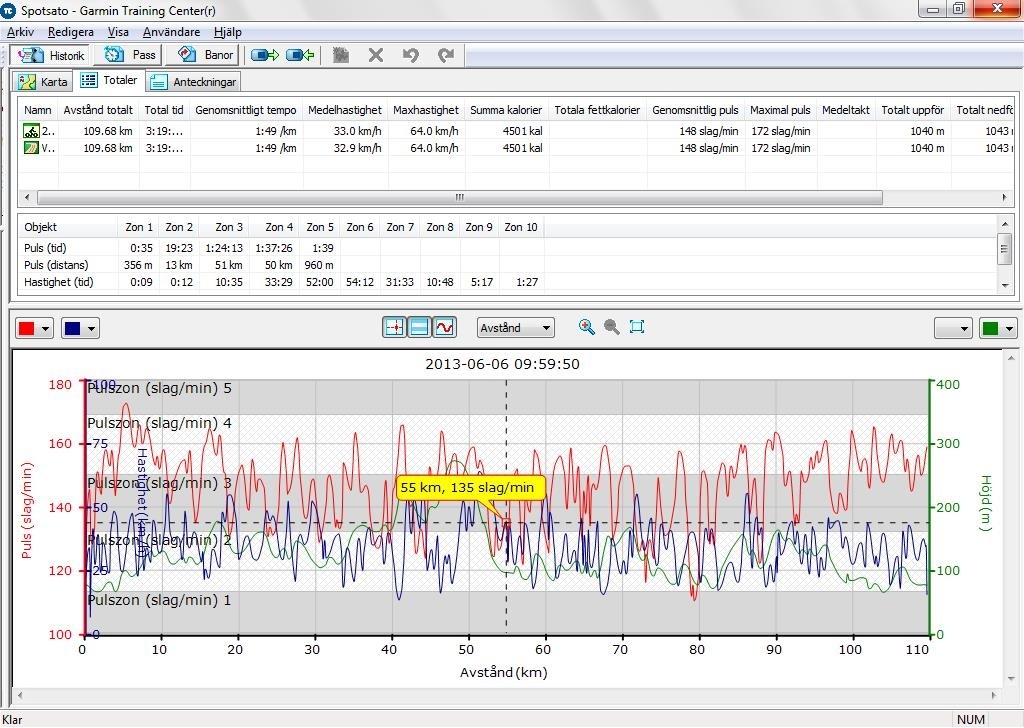
Task: Toggle the zone bands display button
Action: tap(420, 327)
